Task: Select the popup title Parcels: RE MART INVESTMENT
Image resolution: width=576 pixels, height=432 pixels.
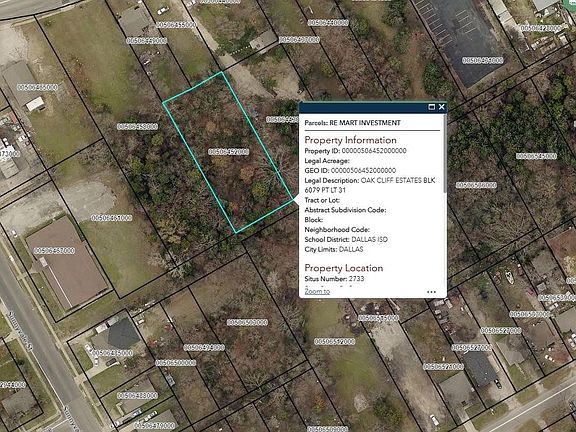Action: 352,123
